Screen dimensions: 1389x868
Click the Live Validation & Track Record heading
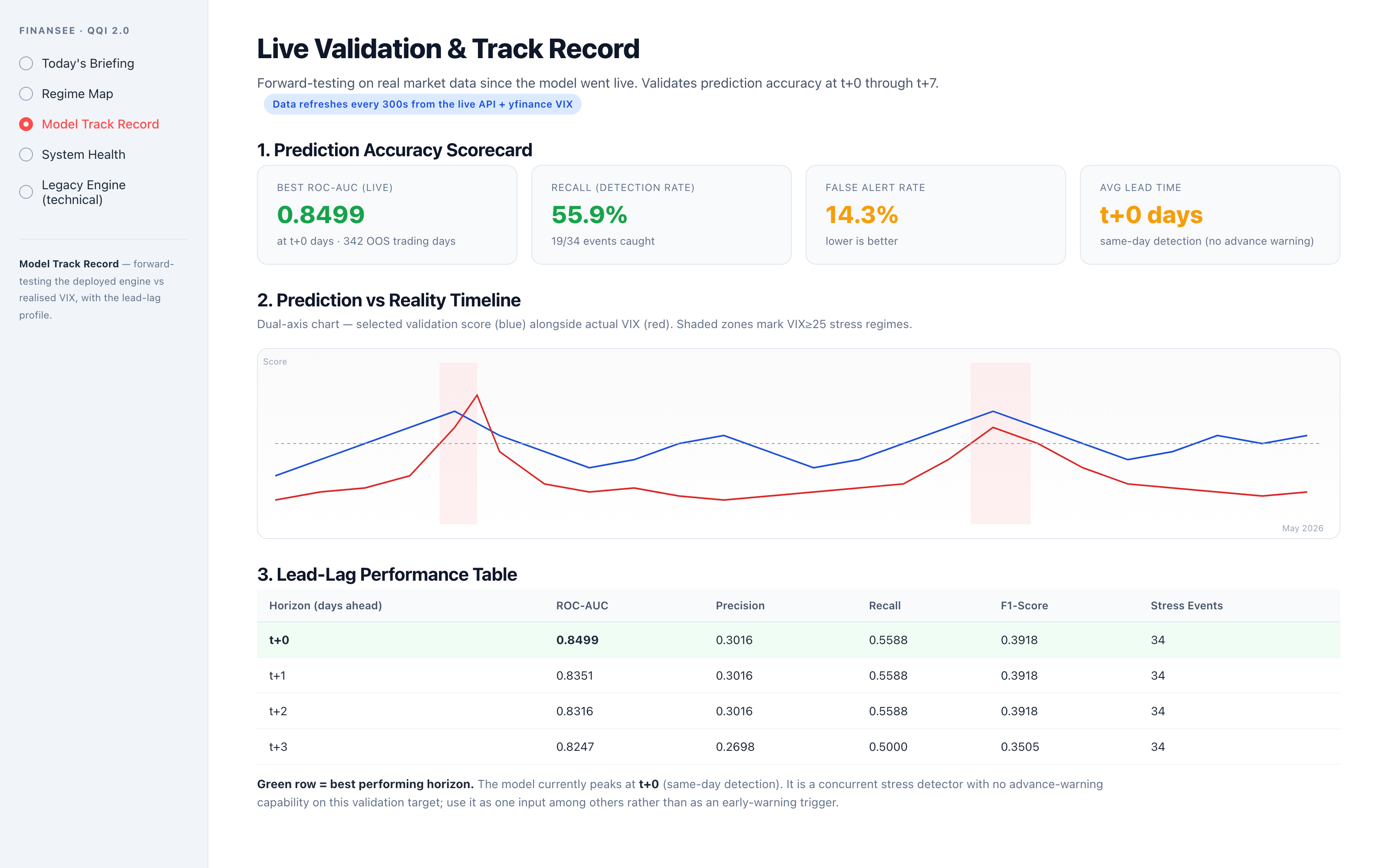[x=448, y=49]
